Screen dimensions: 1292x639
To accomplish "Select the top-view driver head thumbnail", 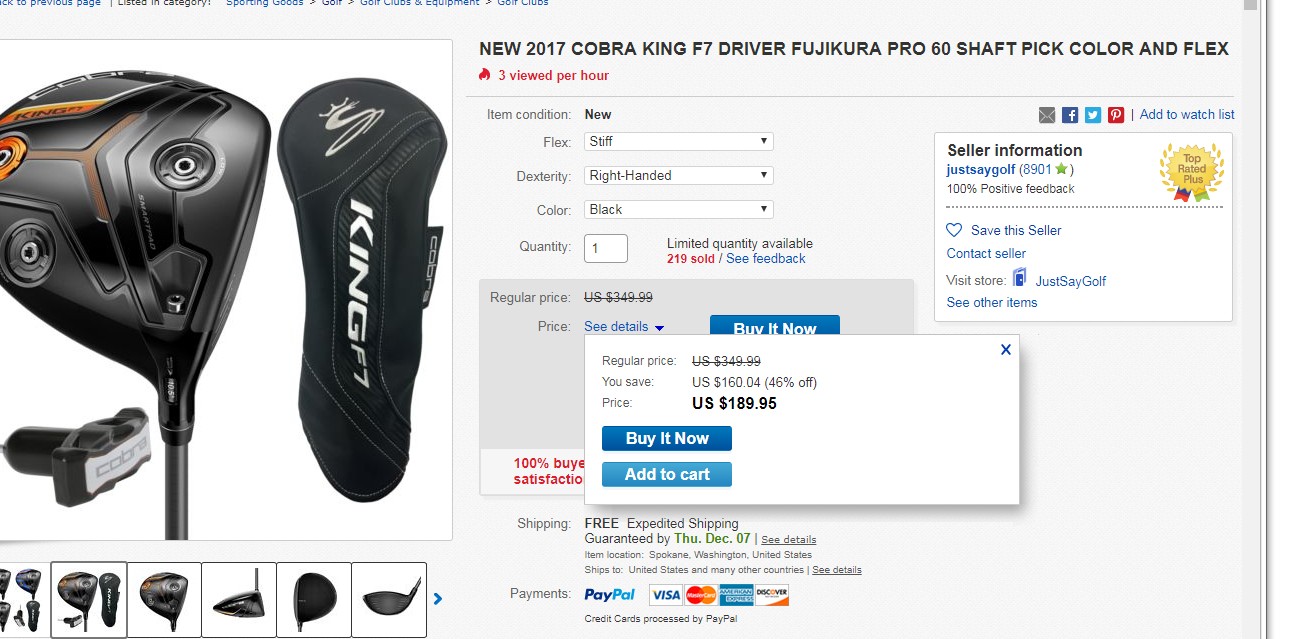I will (314, 600).
